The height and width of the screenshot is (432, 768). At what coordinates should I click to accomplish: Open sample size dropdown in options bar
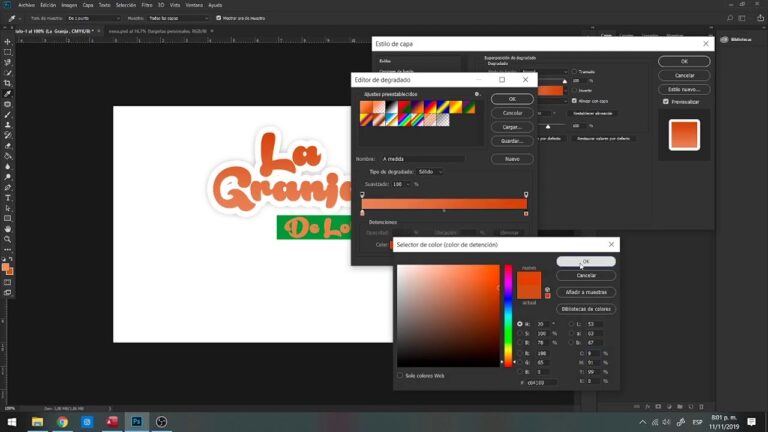[x=94, y=18]
